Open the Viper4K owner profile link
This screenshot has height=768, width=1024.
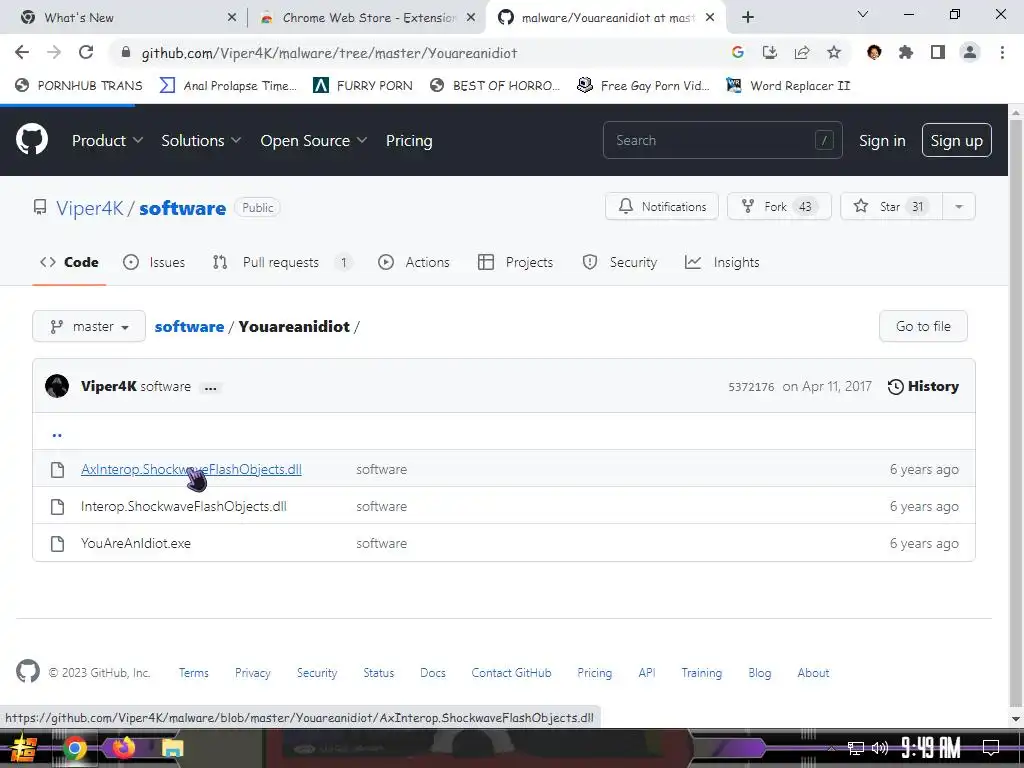click(89, 208)
